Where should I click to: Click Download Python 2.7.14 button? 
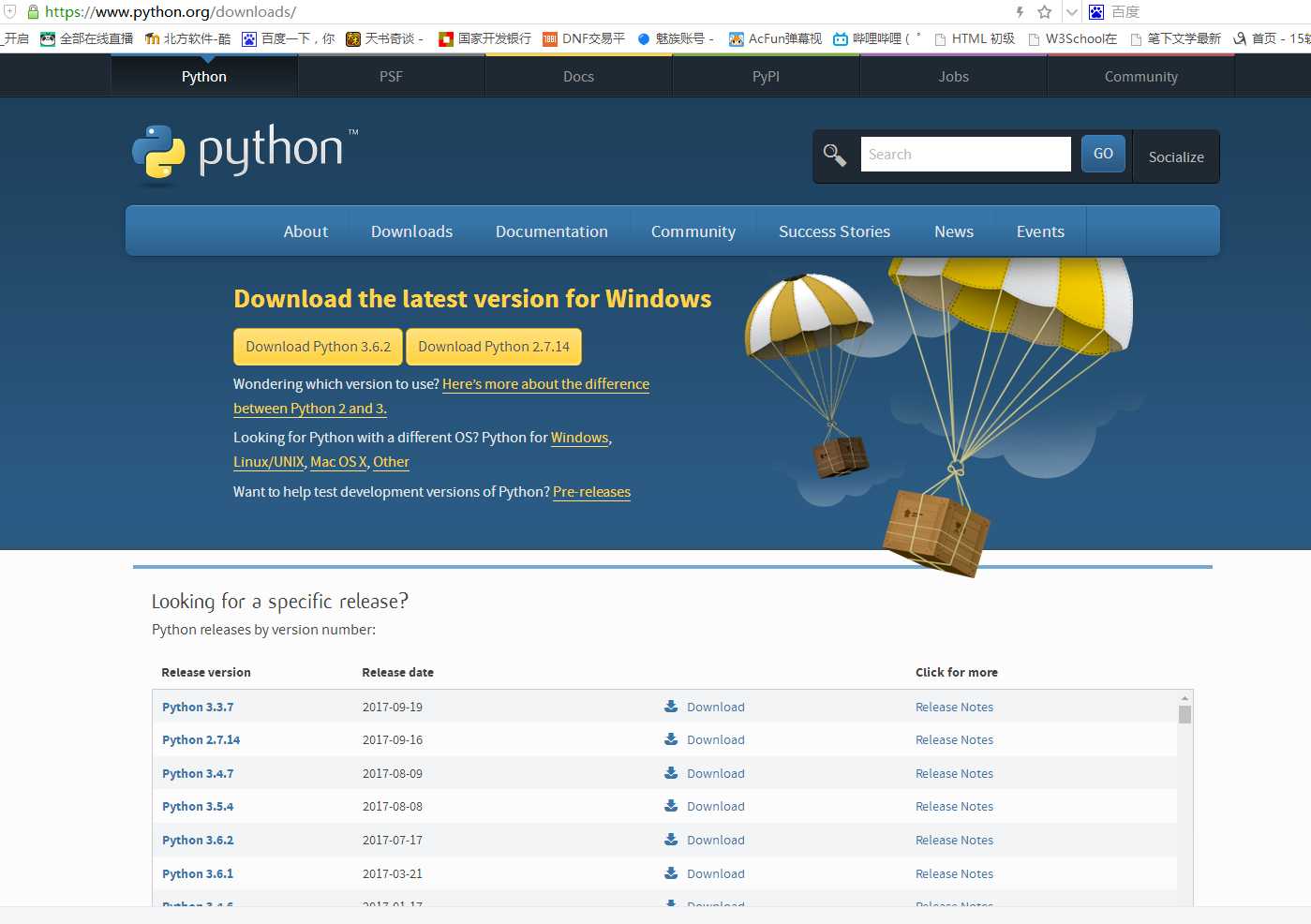click(x=494, y=347)
